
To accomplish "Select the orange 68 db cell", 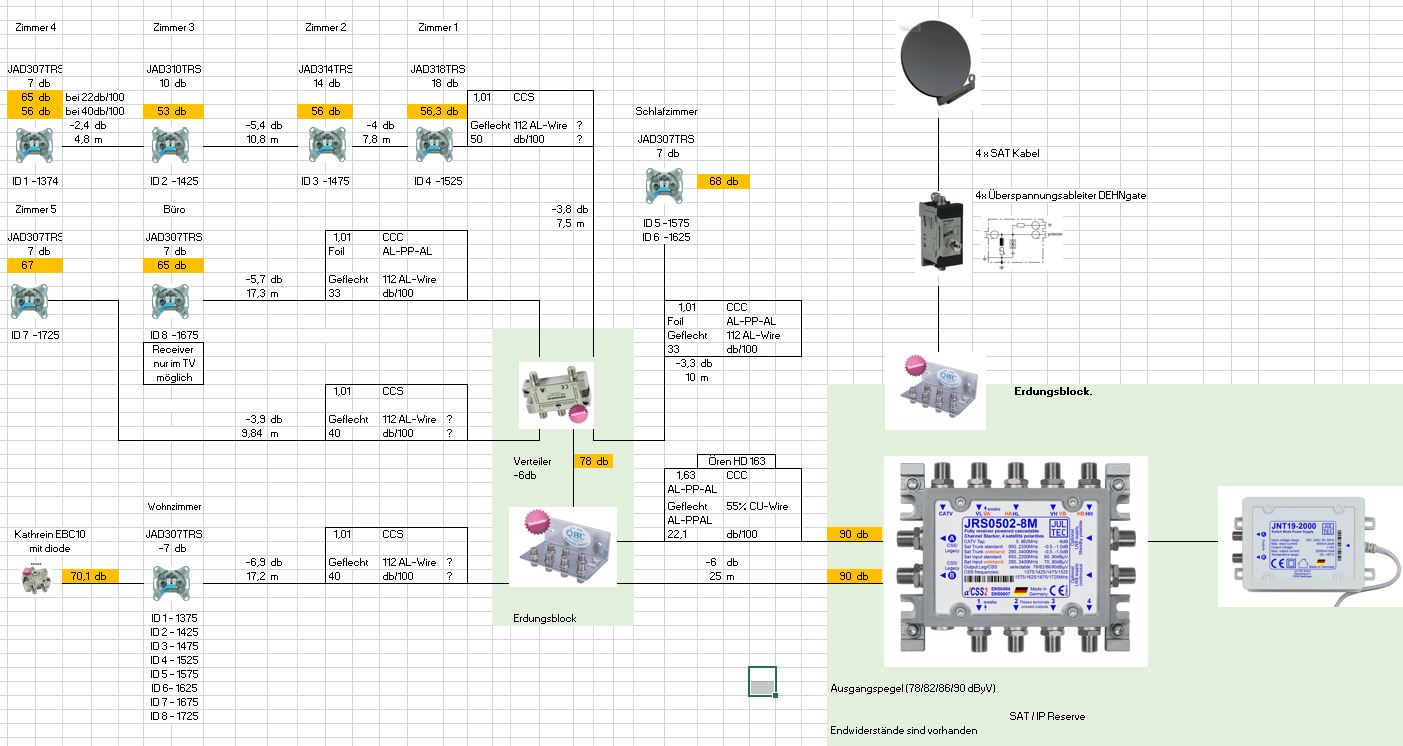I will click(723, 181).
